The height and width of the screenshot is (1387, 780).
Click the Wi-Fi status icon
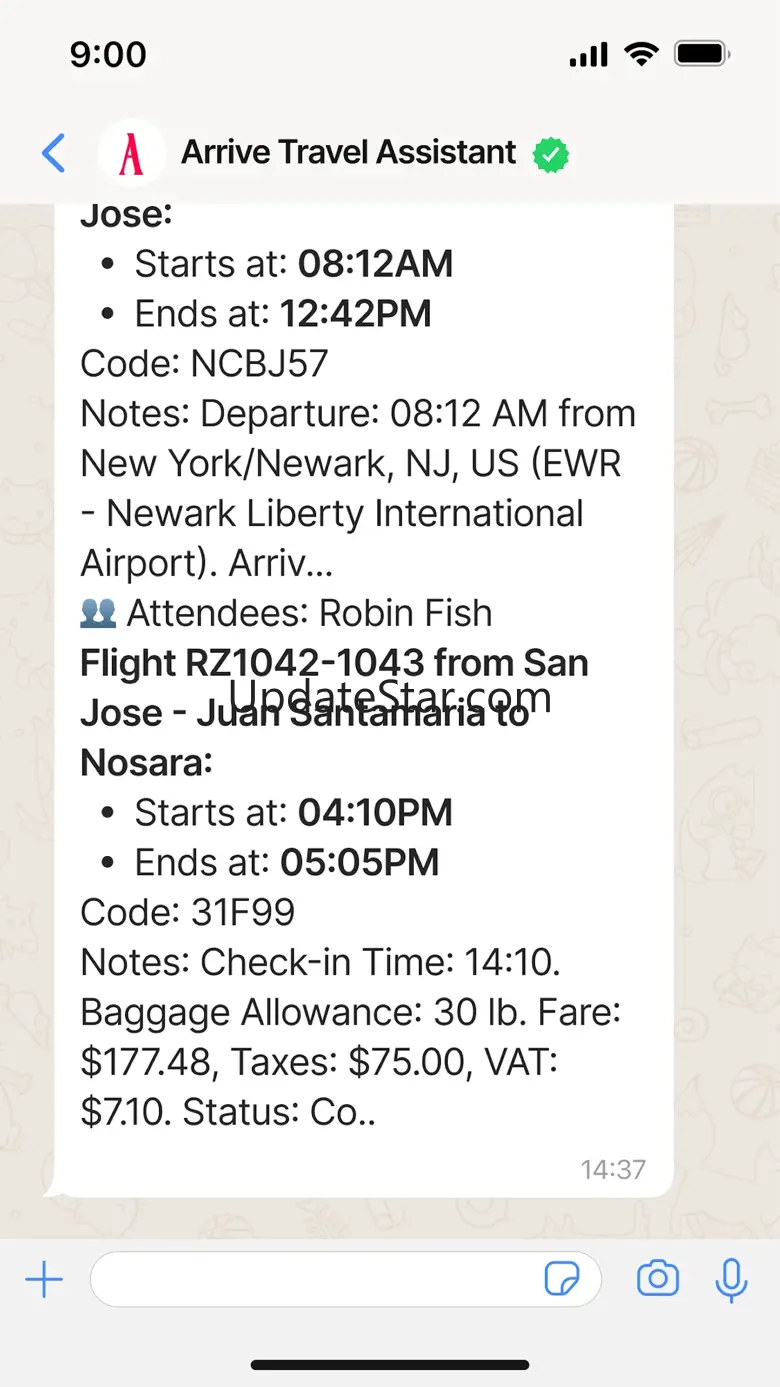click(641, 54)
